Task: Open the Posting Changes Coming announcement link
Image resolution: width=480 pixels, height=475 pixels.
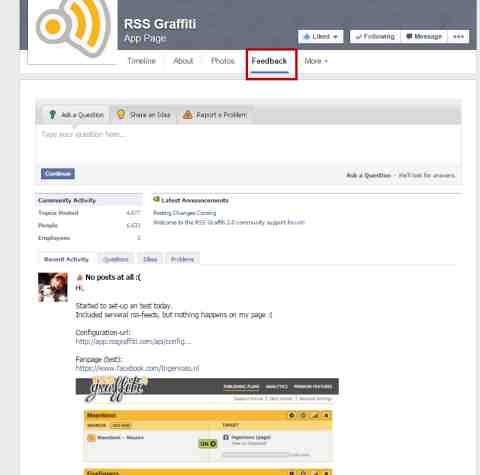Action: (184, 213)
